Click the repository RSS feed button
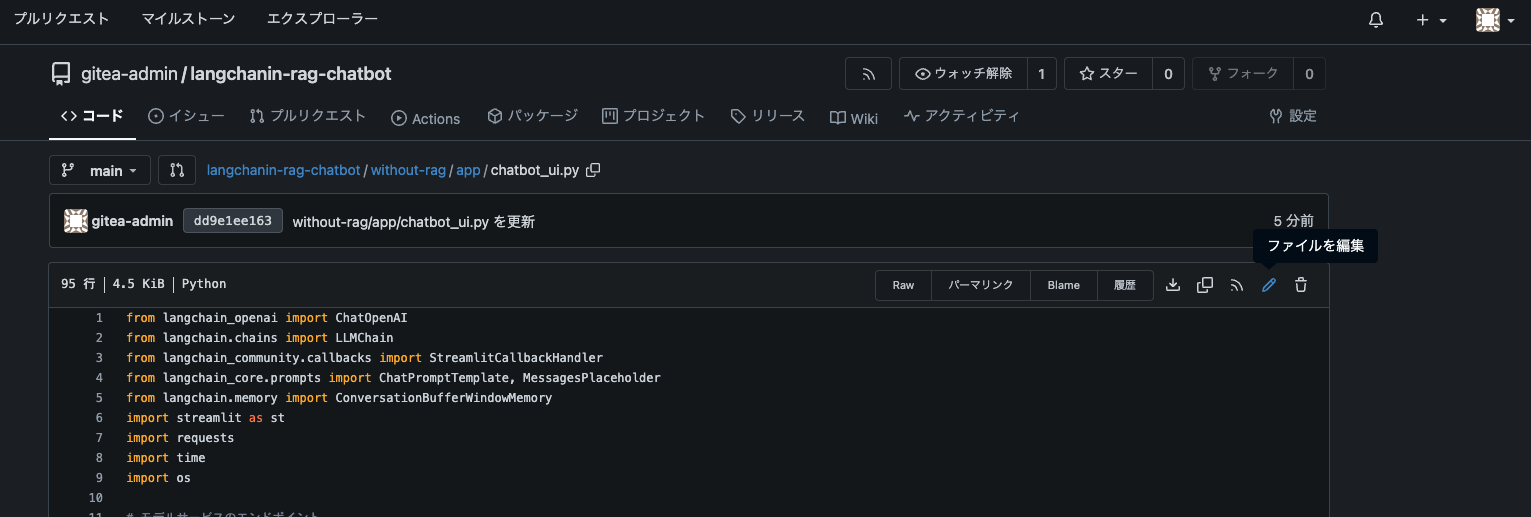 click(868, 74)
